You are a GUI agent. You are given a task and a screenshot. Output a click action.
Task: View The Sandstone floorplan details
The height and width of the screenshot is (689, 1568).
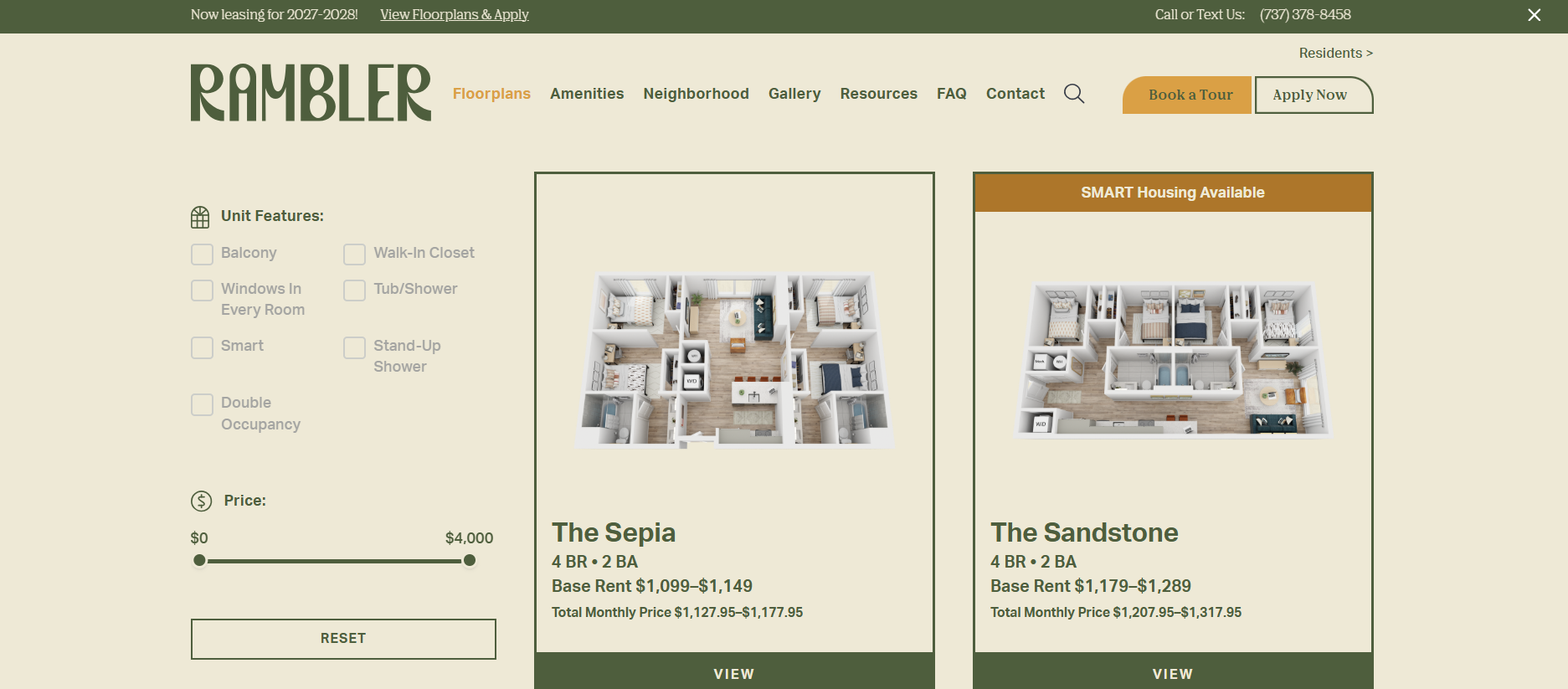tap(1173, 671)
